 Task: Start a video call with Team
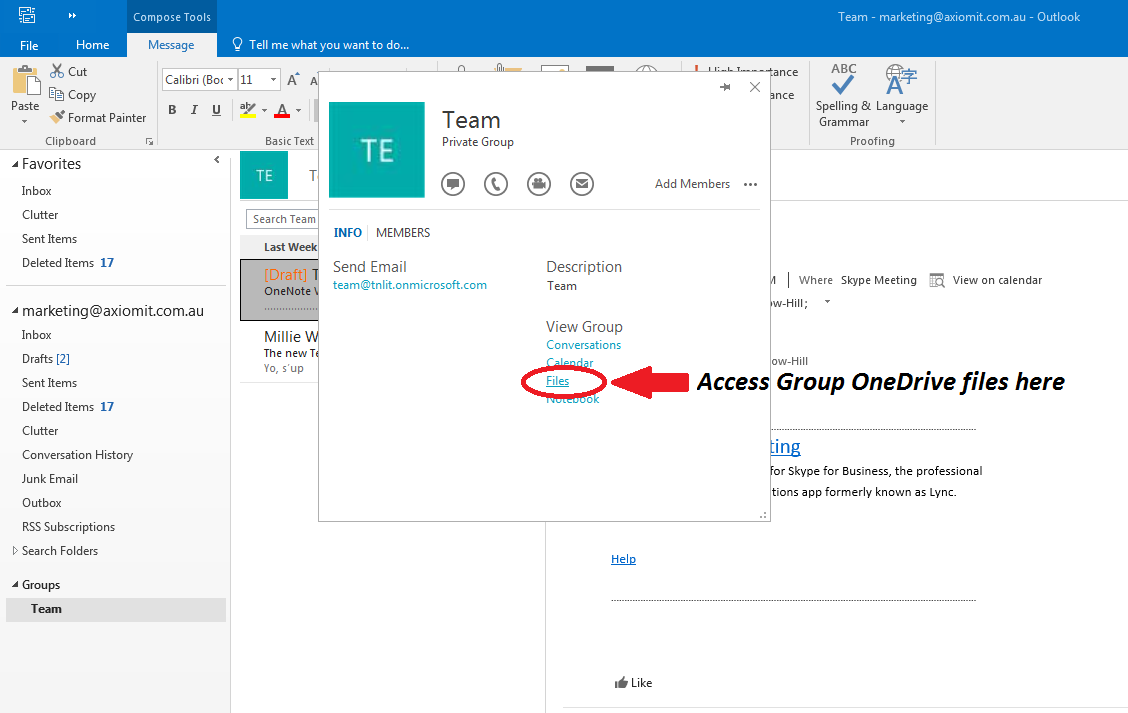point(539,184)
